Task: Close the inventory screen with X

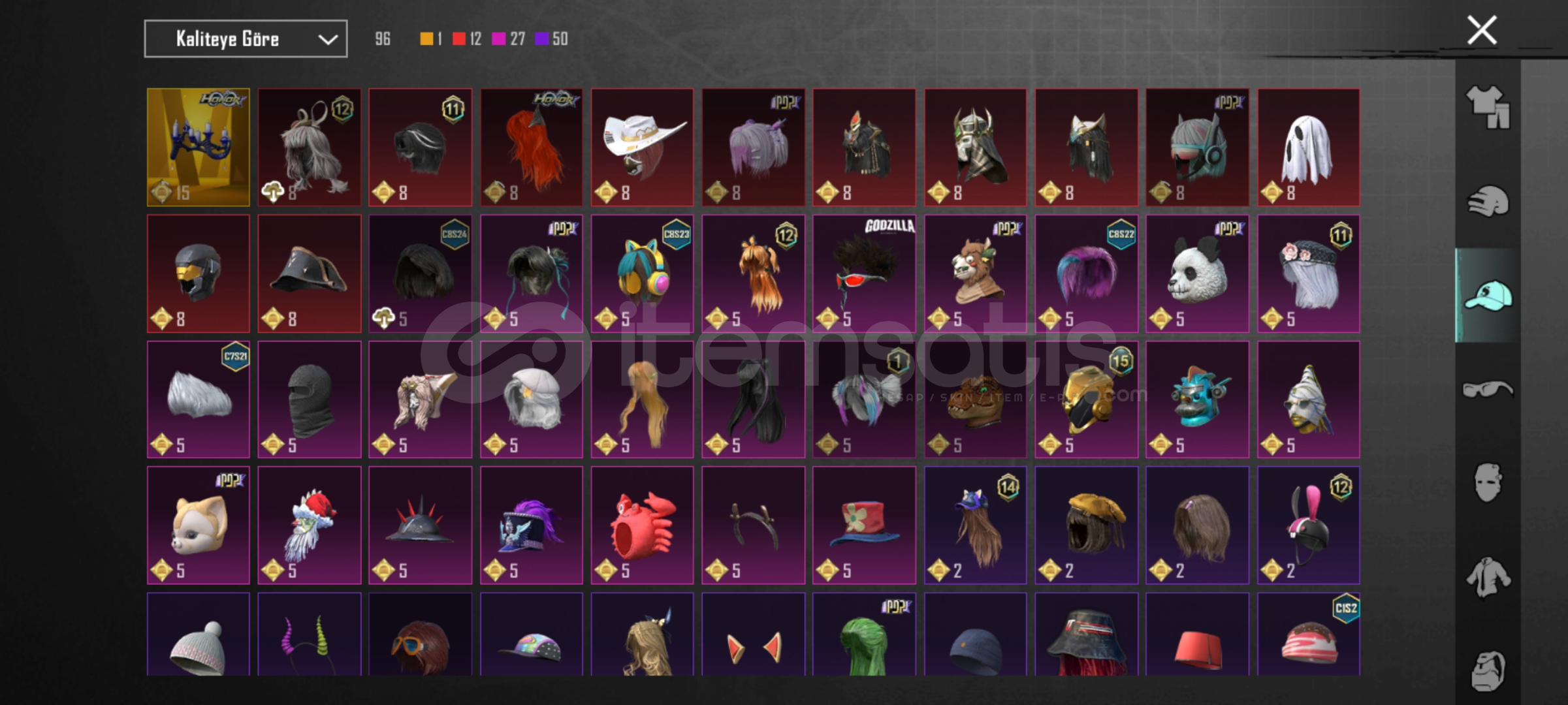Action: 1482,31
